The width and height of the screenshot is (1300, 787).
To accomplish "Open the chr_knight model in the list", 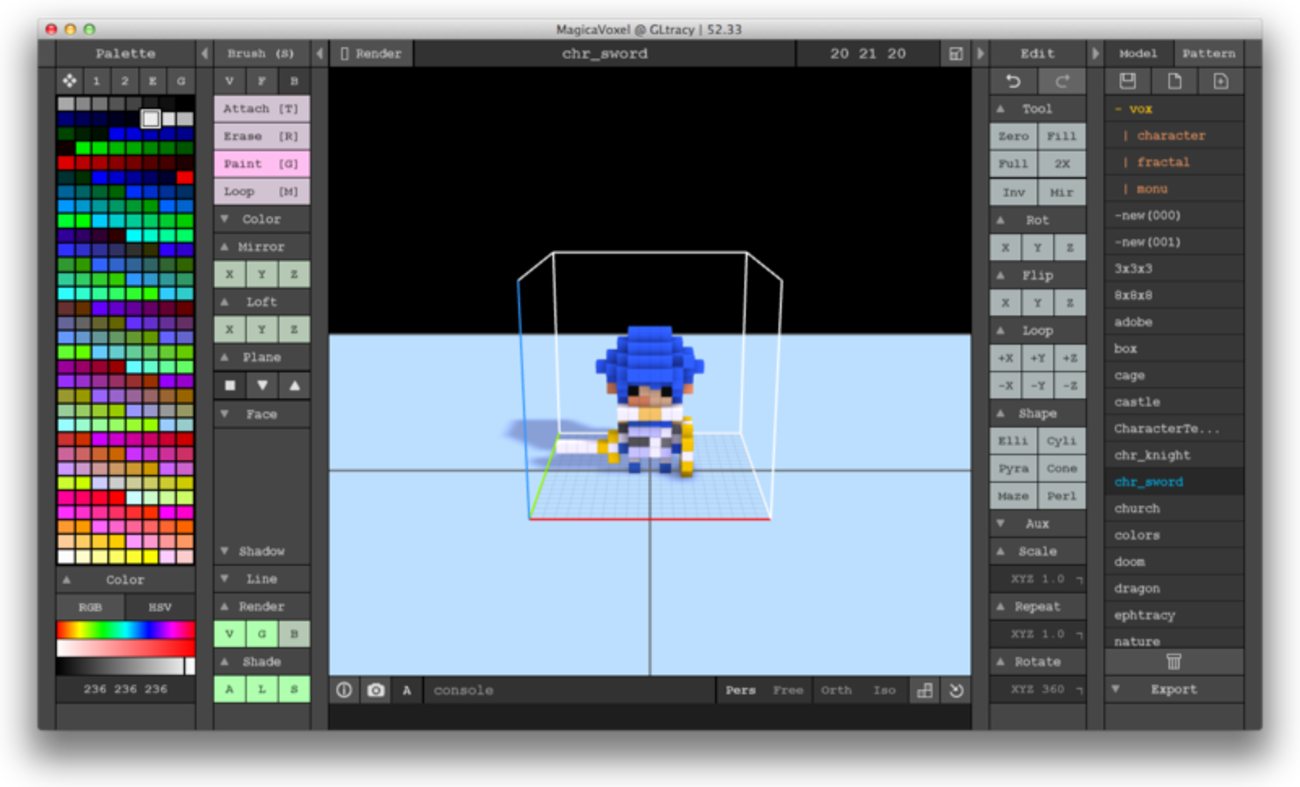I will click(1152, 455).
